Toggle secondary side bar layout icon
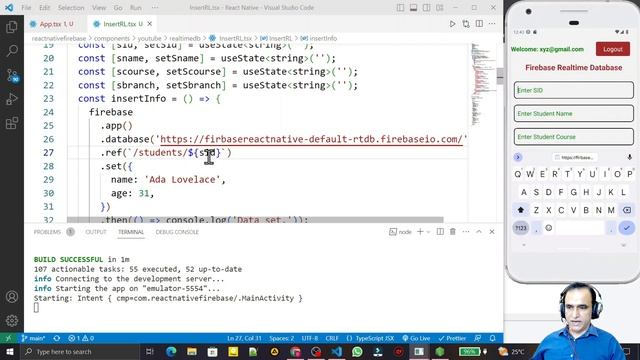The width and height of the screenshot is (640, 360). [x=427, y=8]
